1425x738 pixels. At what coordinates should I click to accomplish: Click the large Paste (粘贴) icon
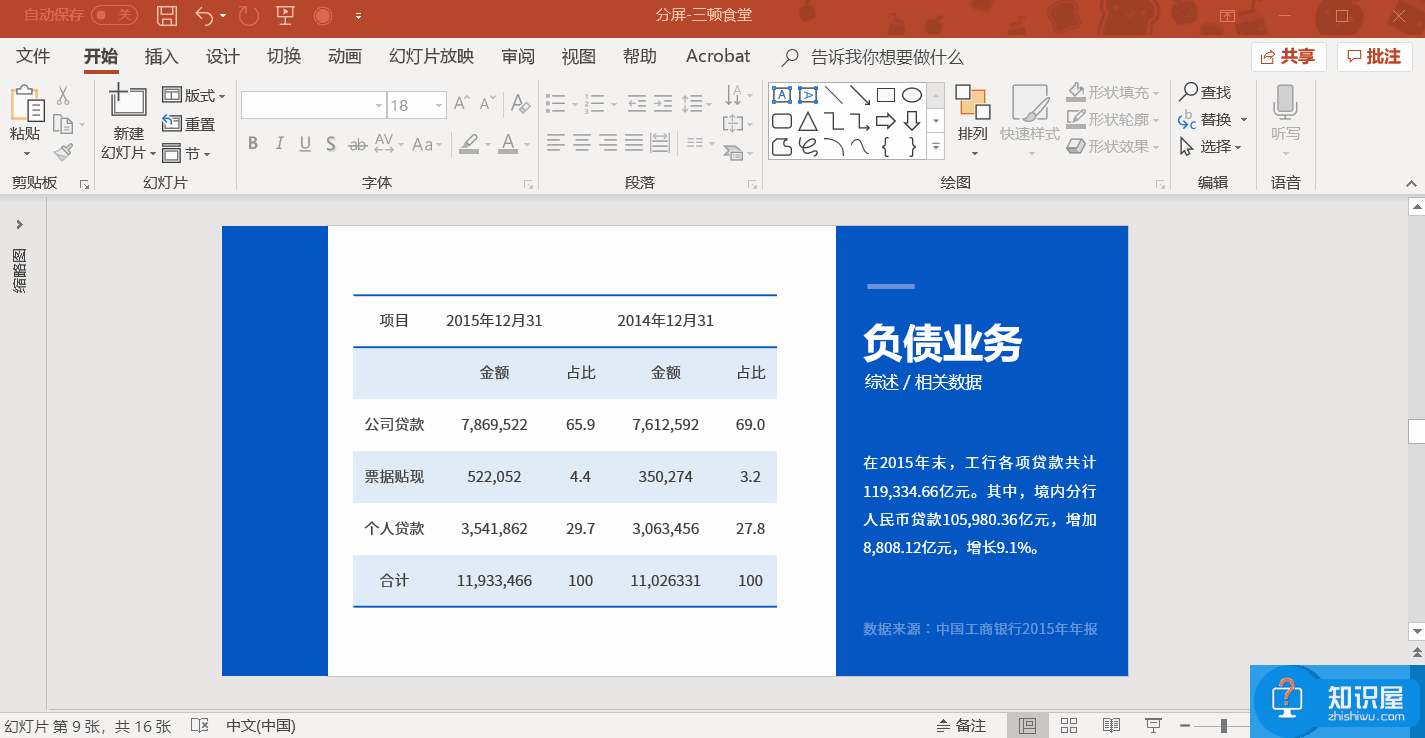click(27, 104)
